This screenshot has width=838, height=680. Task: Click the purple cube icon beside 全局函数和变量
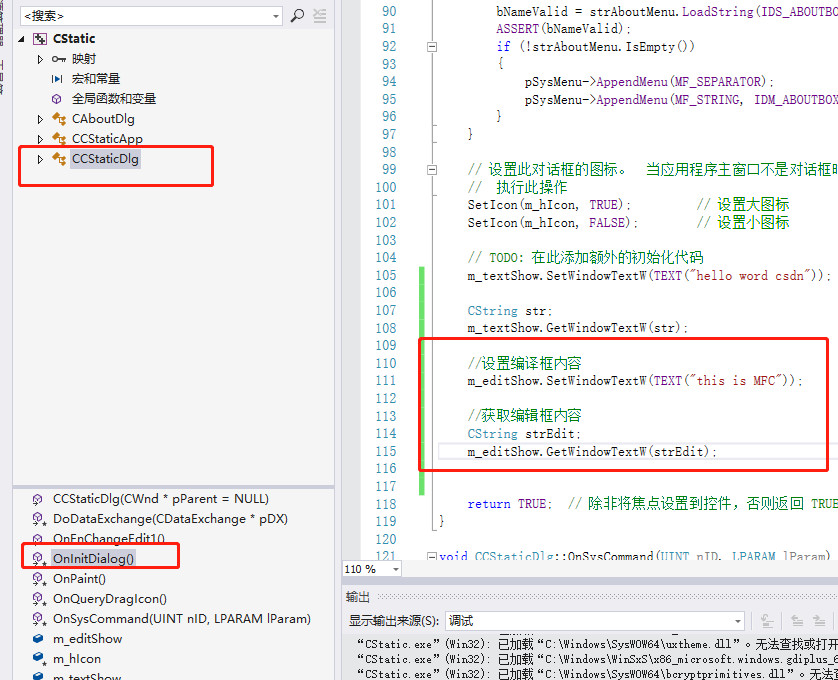(57, 99)
